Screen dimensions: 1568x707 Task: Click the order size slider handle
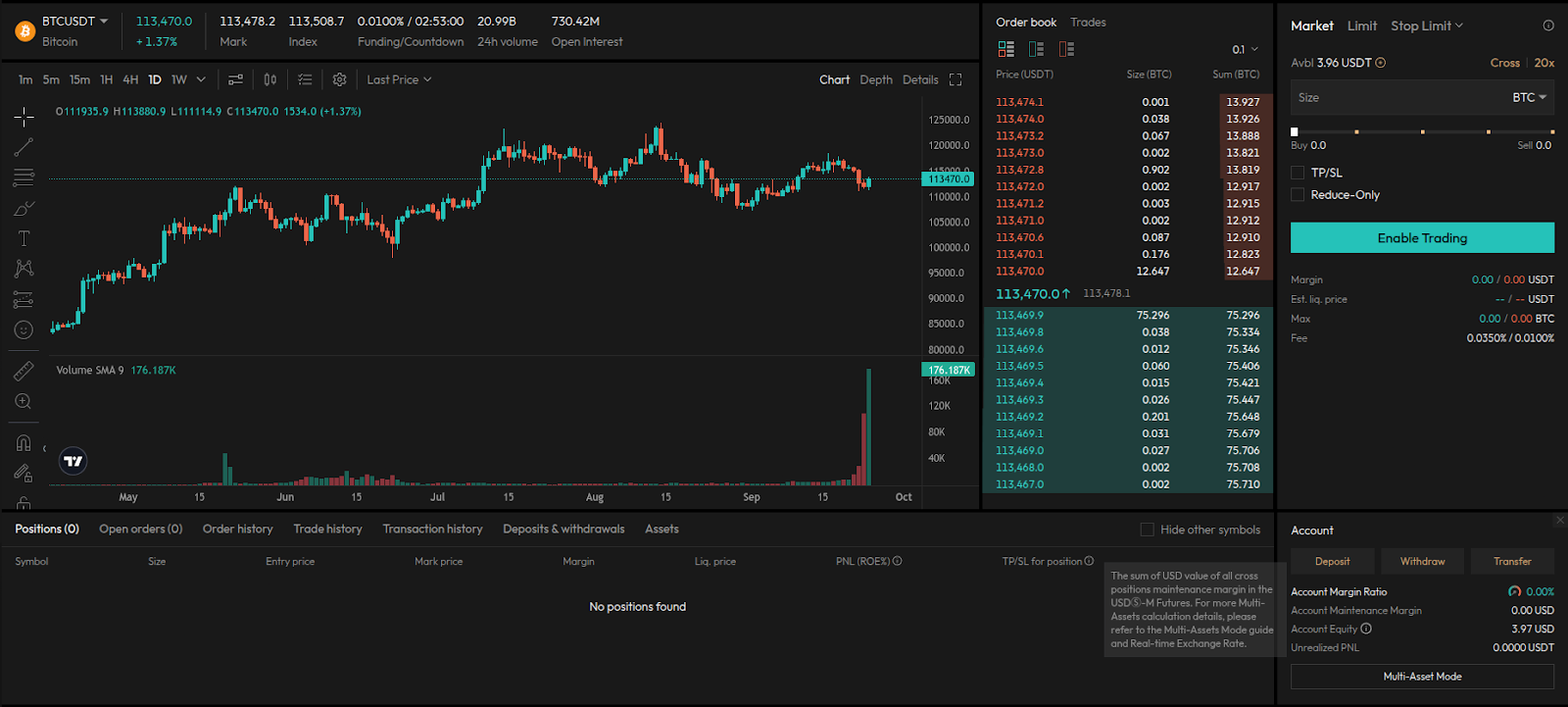pos(1295,131)
